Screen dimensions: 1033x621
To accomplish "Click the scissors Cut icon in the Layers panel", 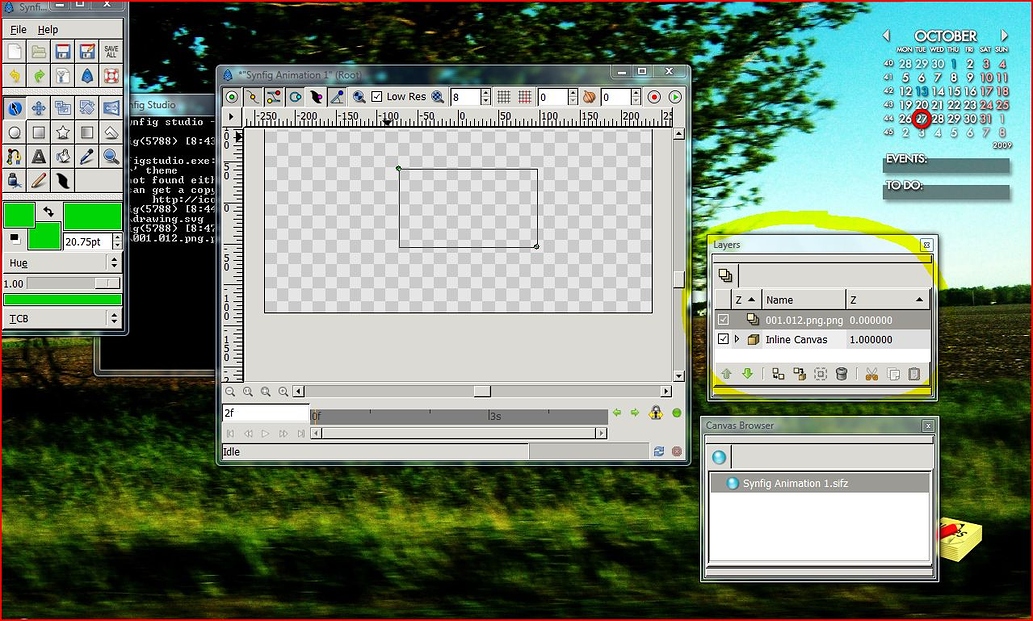I will click(871, 374).
